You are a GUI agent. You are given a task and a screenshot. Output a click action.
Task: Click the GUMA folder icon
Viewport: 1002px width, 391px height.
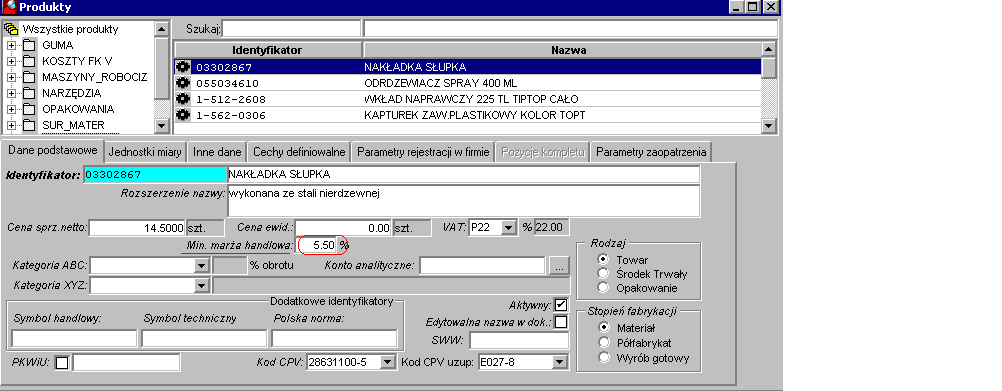29,45
